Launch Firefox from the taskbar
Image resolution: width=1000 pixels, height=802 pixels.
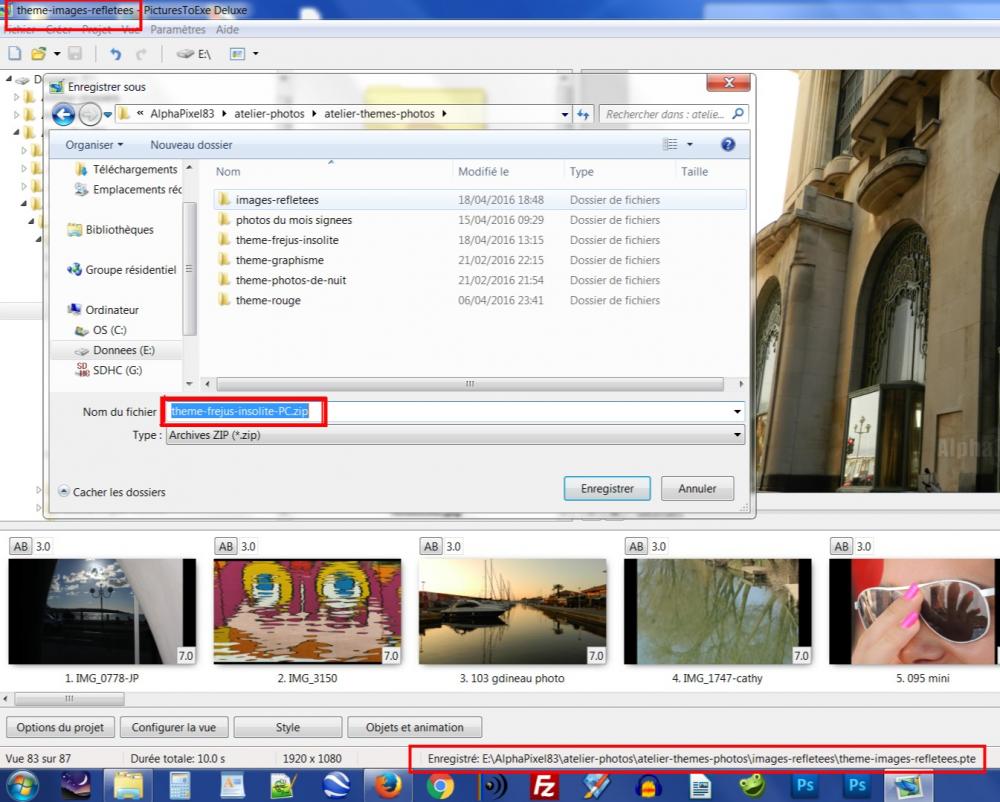click(x=388, y=785)
